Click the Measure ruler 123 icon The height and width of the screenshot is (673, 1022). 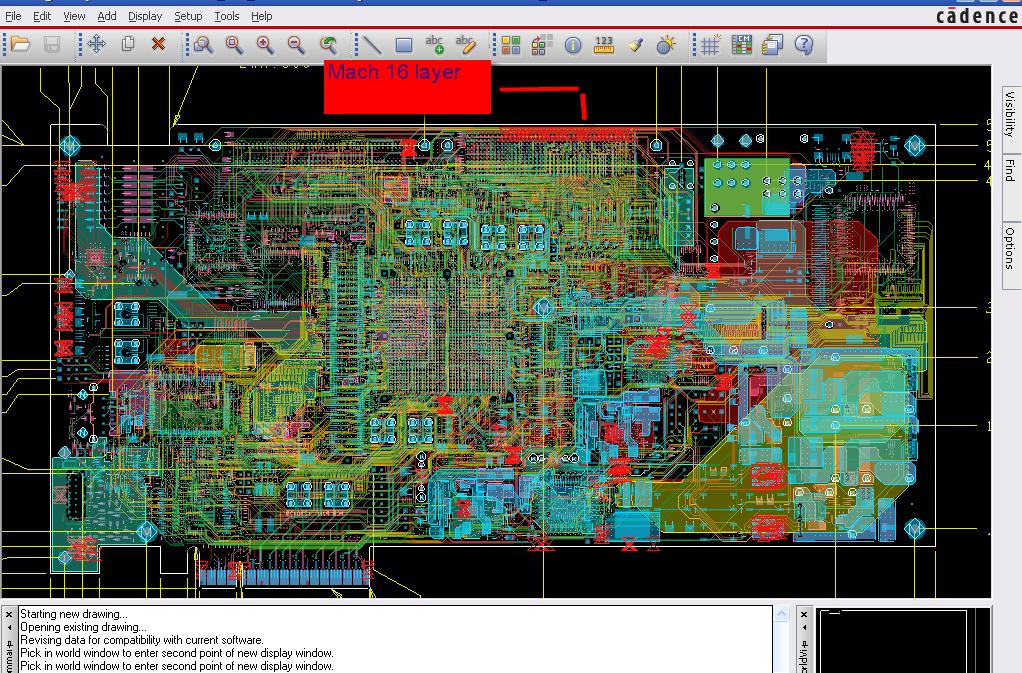604,44
